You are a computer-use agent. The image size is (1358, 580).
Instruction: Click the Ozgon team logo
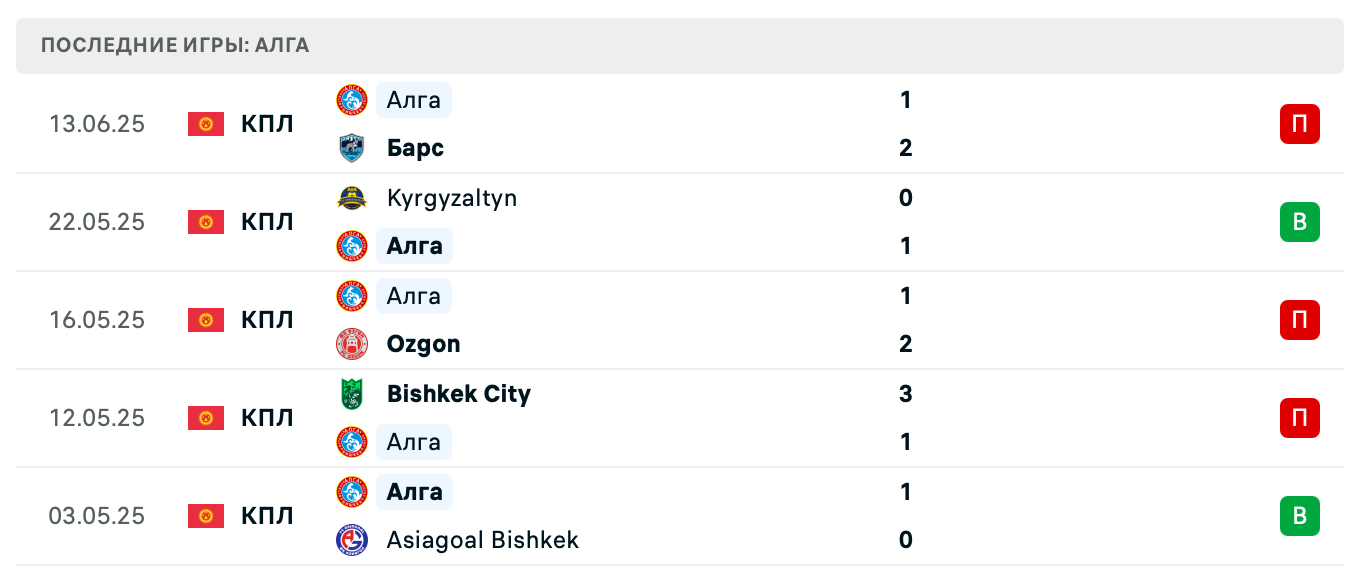(x=352, y=344)
